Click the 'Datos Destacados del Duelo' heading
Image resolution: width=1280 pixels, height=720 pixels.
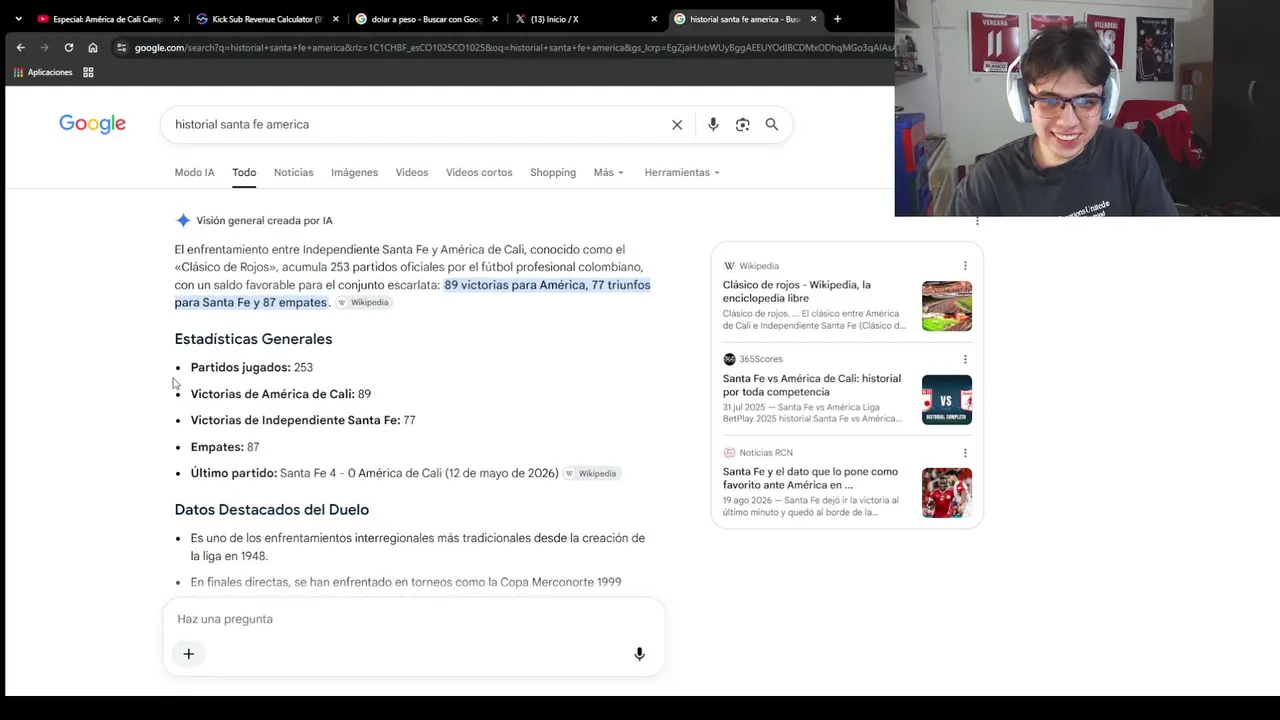[272, 510]
